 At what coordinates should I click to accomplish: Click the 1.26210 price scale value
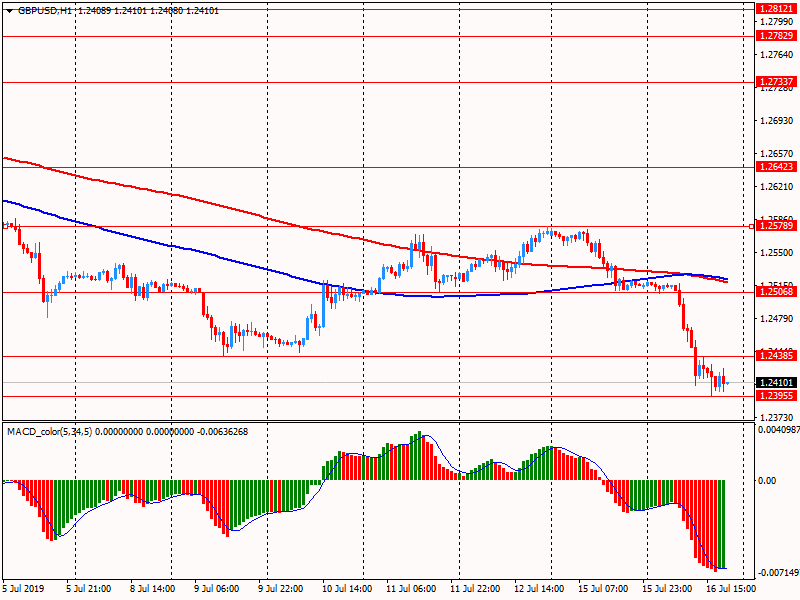point(777,187)
